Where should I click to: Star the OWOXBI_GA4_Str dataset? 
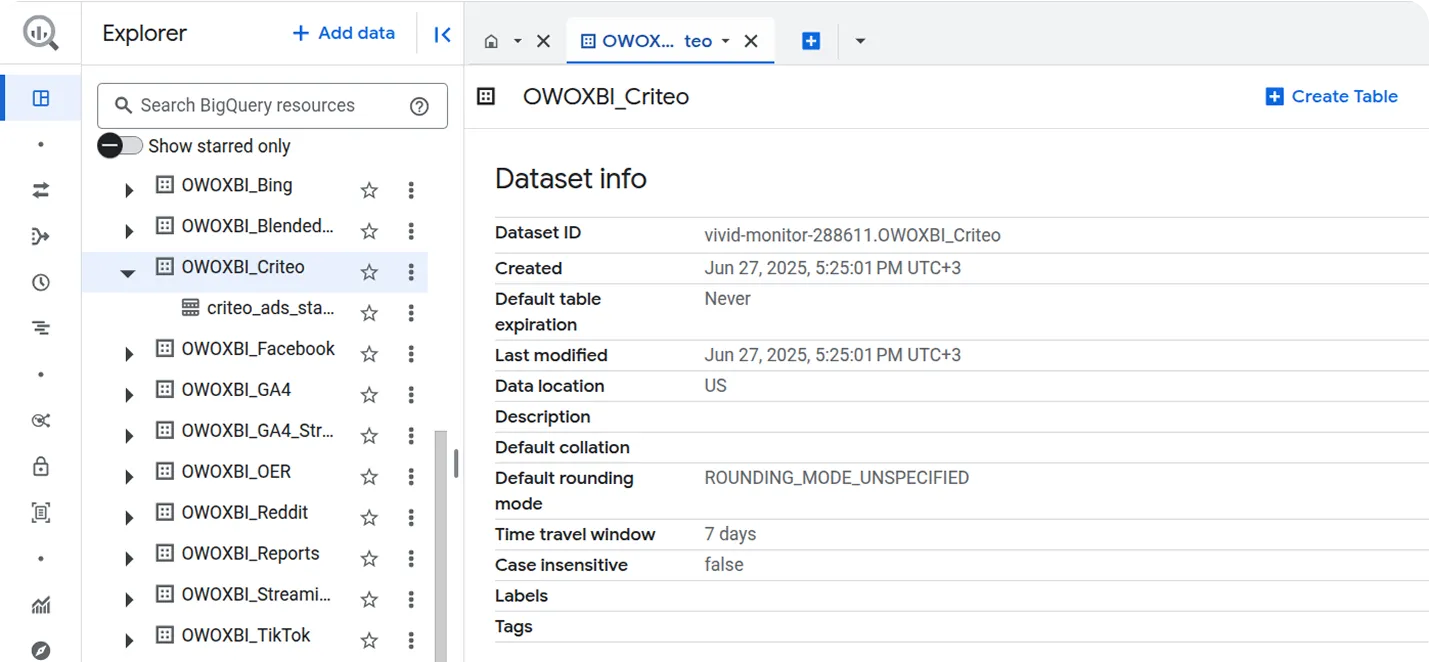click(369, 436)
